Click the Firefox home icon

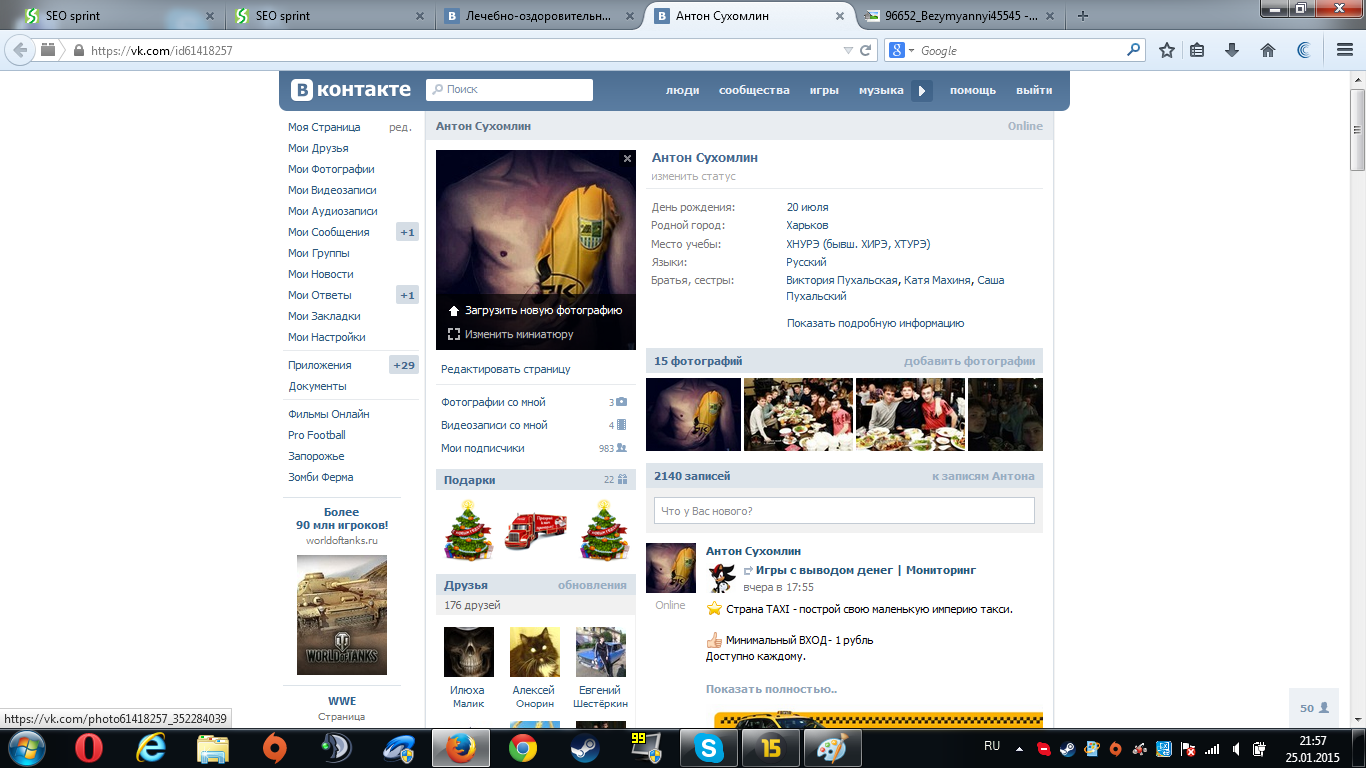tap(1268, 50)
